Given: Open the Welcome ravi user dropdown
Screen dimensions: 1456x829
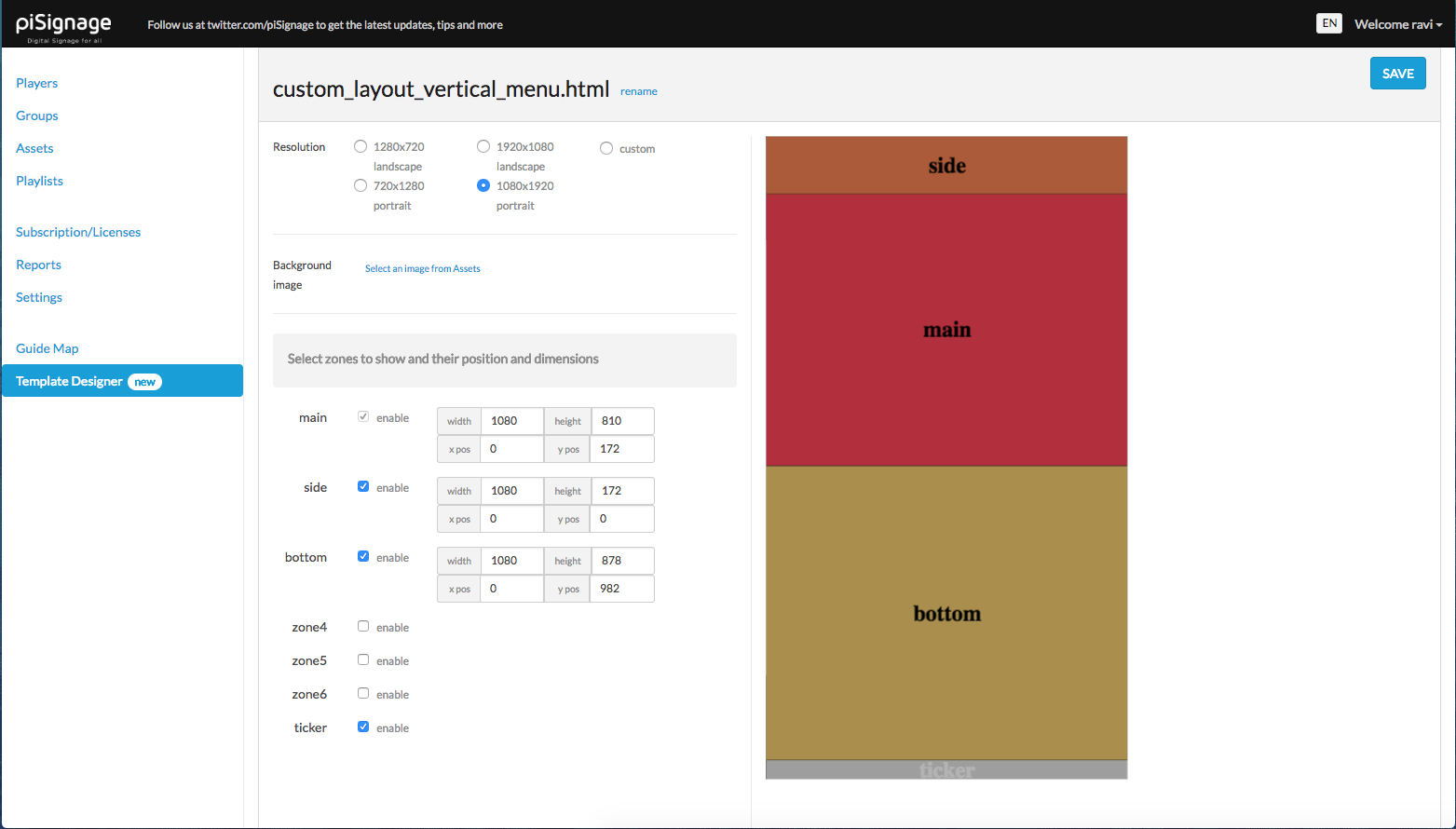Looking at the screenshot, I should pyautogui.click(x=1397, y=24).
